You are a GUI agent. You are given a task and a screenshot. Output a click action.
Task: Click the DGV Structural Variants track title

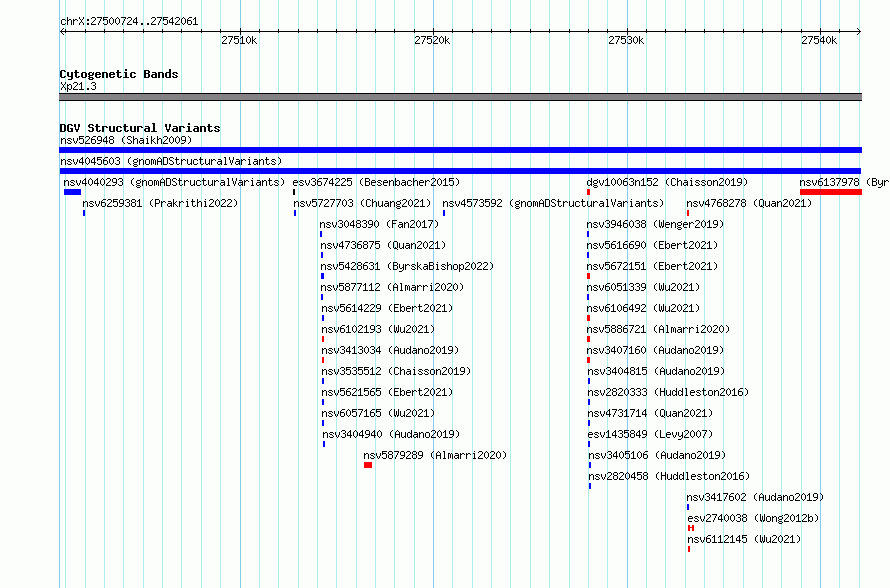click(x=140, y=128)
